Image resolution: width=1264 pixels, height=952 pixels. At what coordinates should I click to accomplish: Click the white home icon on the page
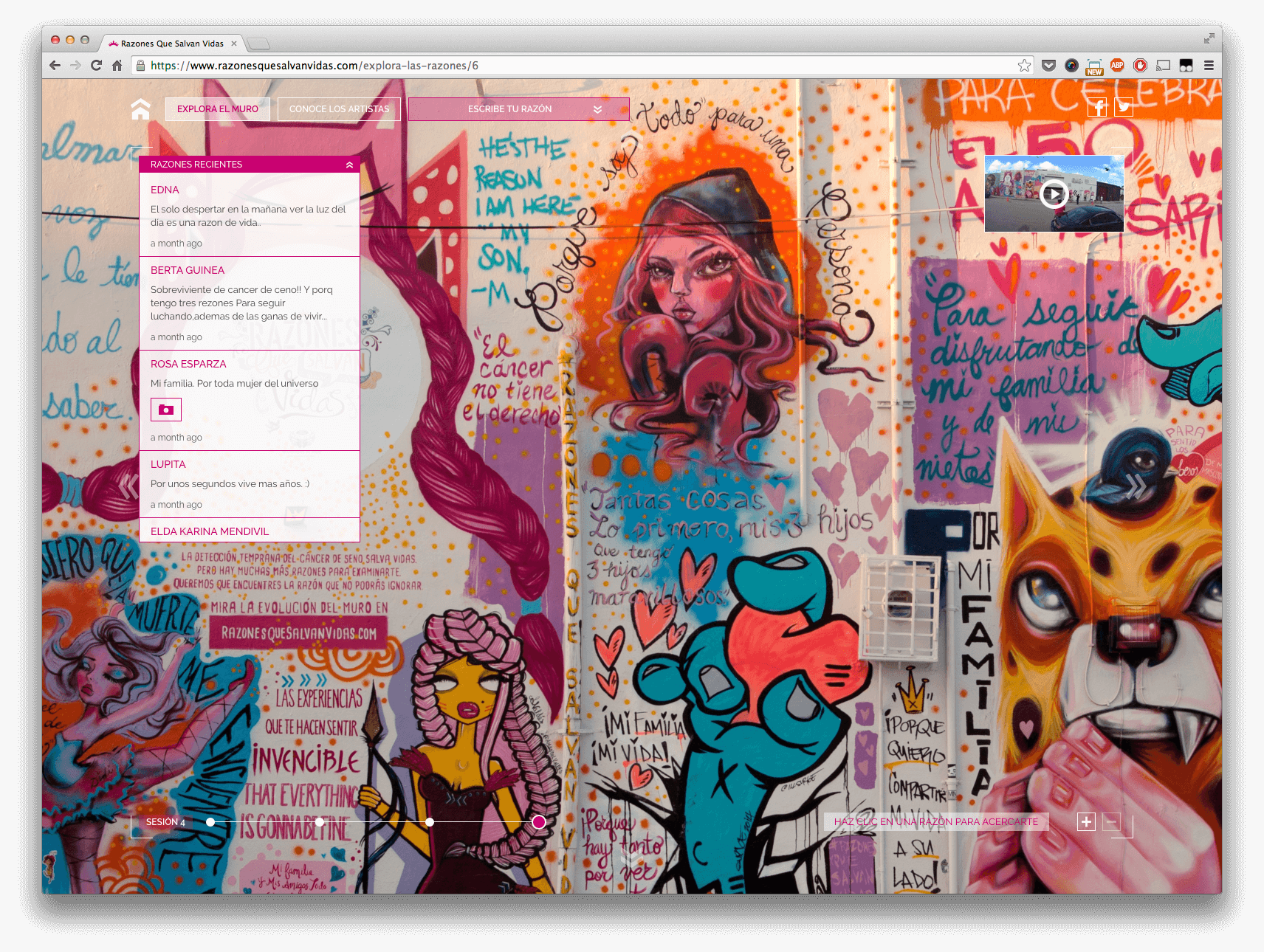140,108
